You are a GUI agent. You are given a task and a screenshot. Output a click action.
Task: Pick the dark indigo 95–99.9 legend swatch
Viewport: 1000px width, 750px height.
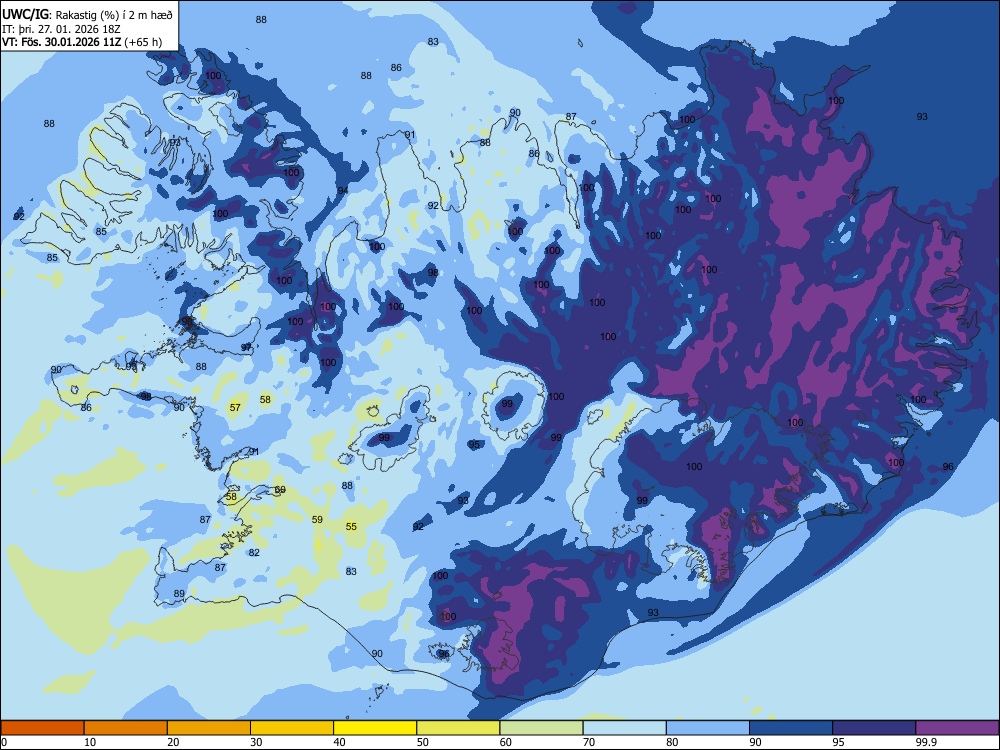[x=874, y=728]
